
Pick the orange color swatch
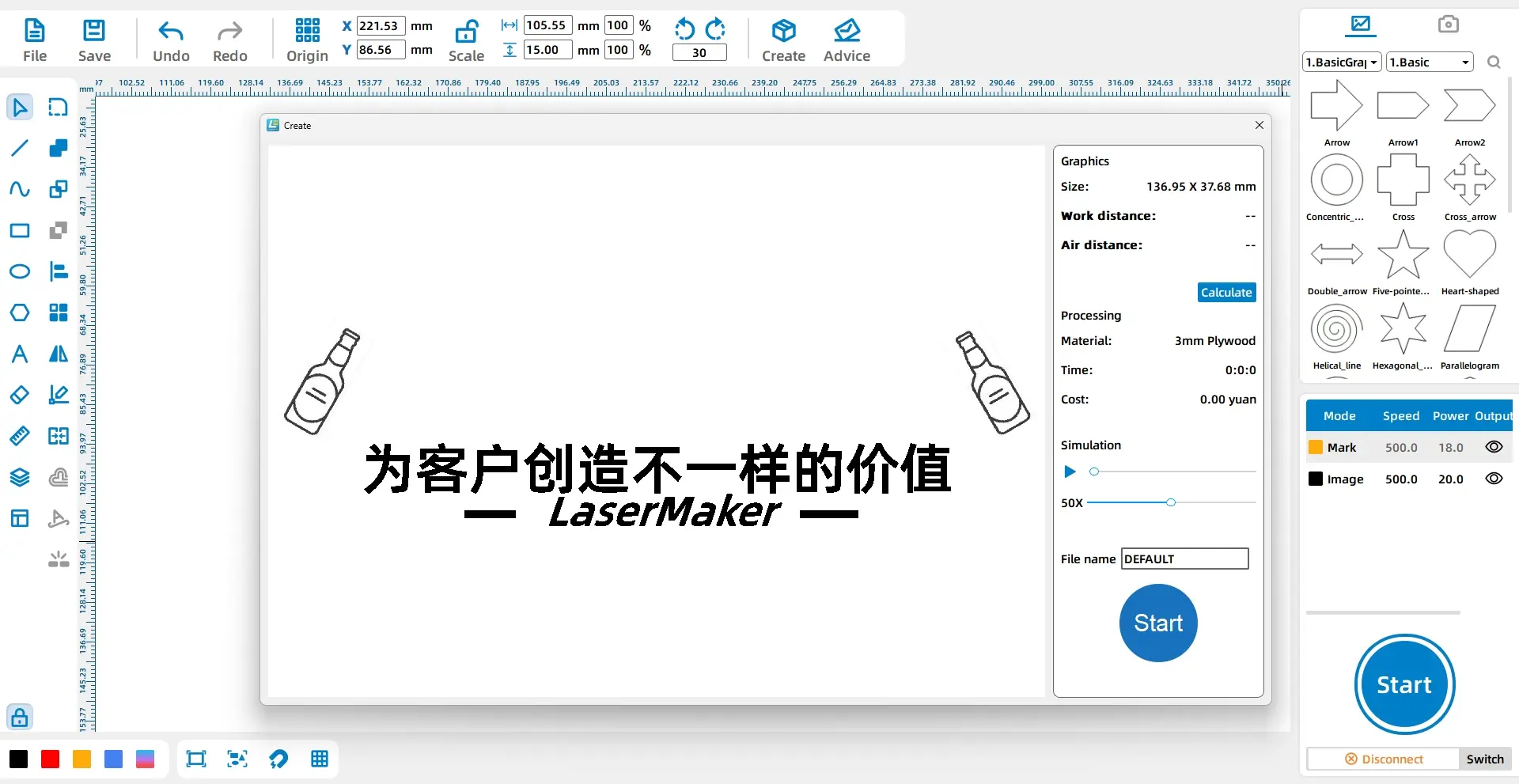tap(82, 759)
